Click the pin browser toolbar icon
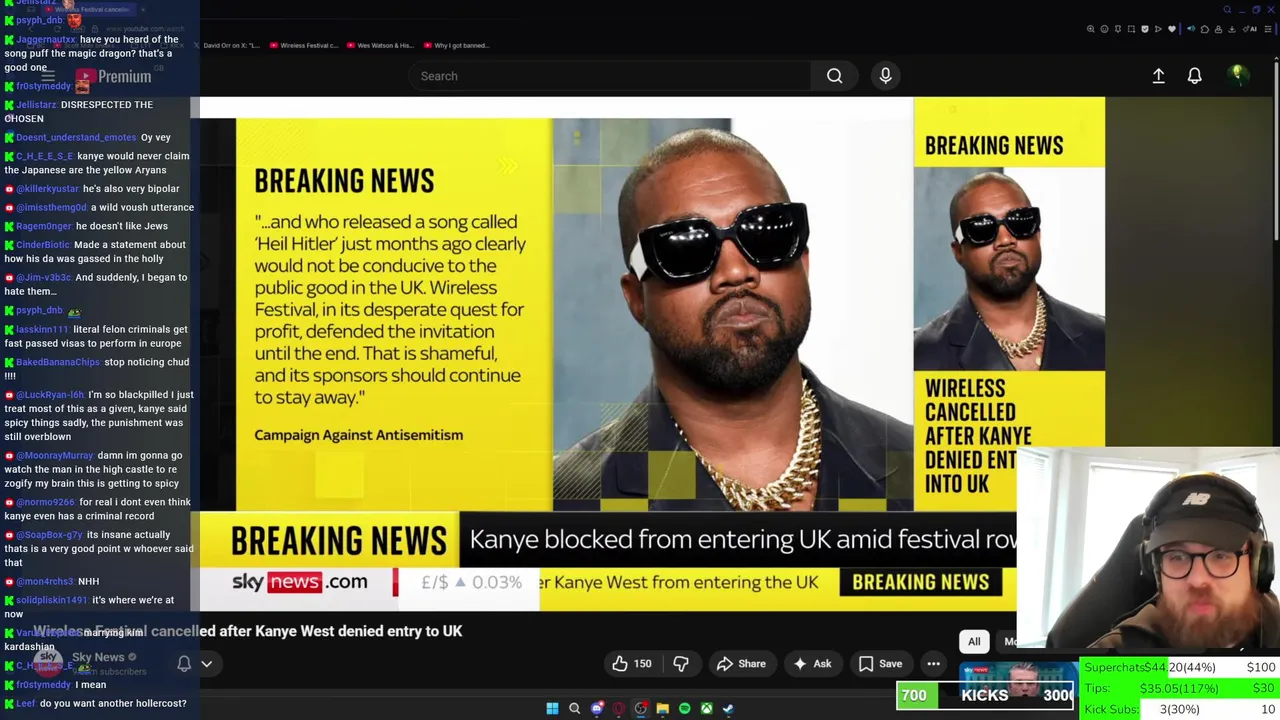 click(1118, 29)
